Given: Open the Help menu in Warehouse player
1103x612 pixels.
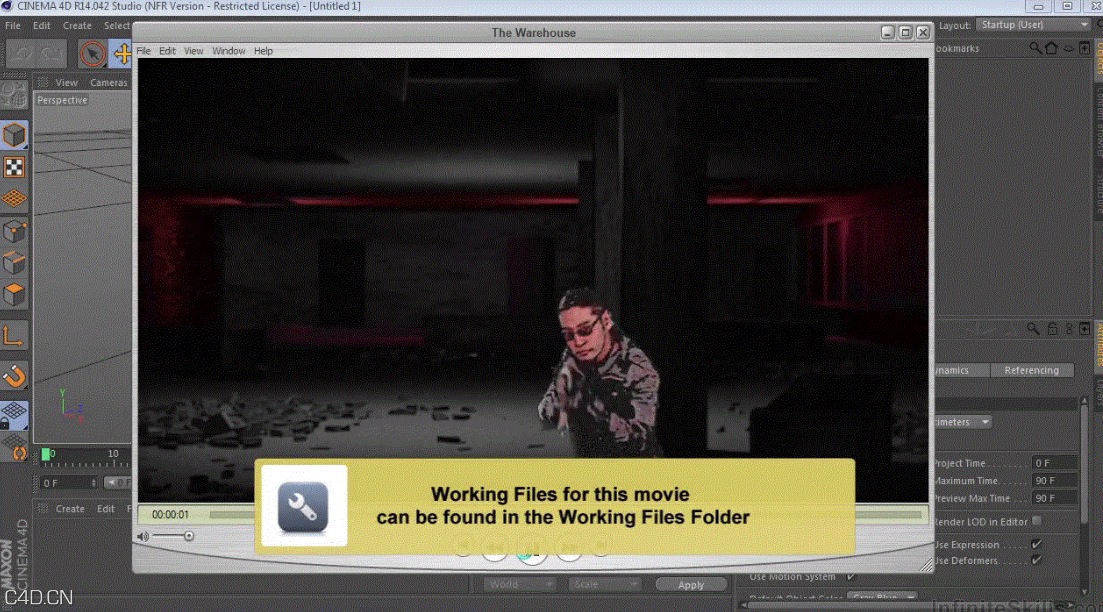Looking at the screenshot, I should coord(263,51).
